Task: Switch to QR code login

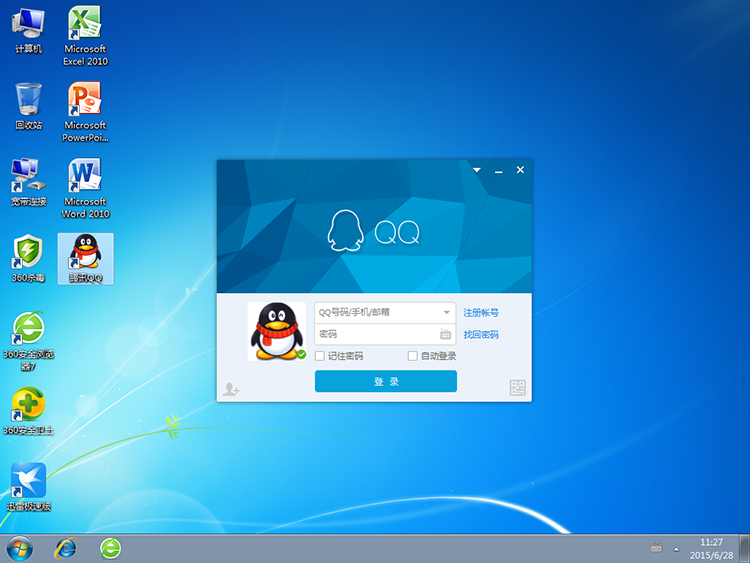Action: point(518,387)
